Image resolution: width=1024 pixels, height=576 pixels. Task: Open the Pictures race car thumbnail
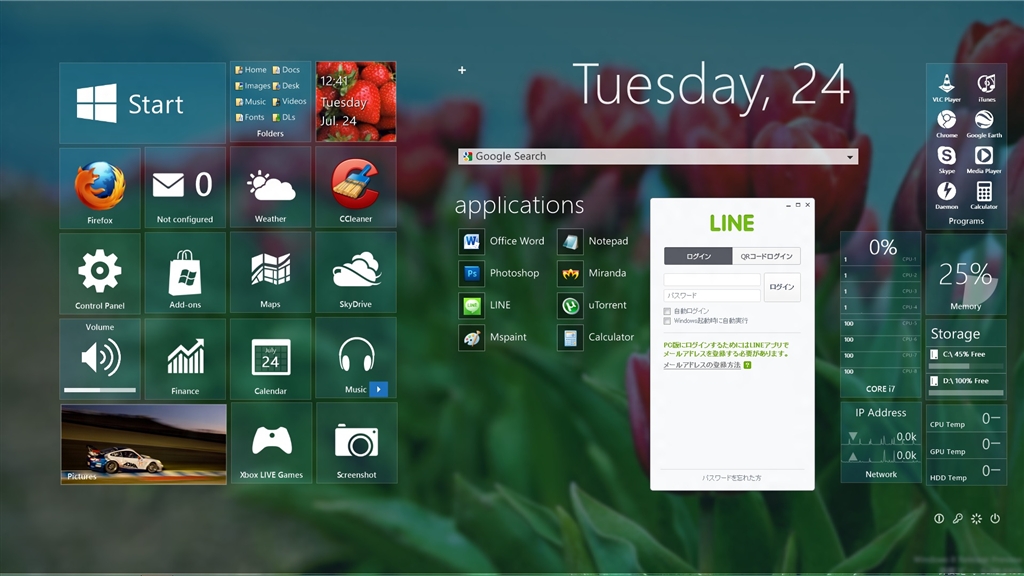[144, 444]
